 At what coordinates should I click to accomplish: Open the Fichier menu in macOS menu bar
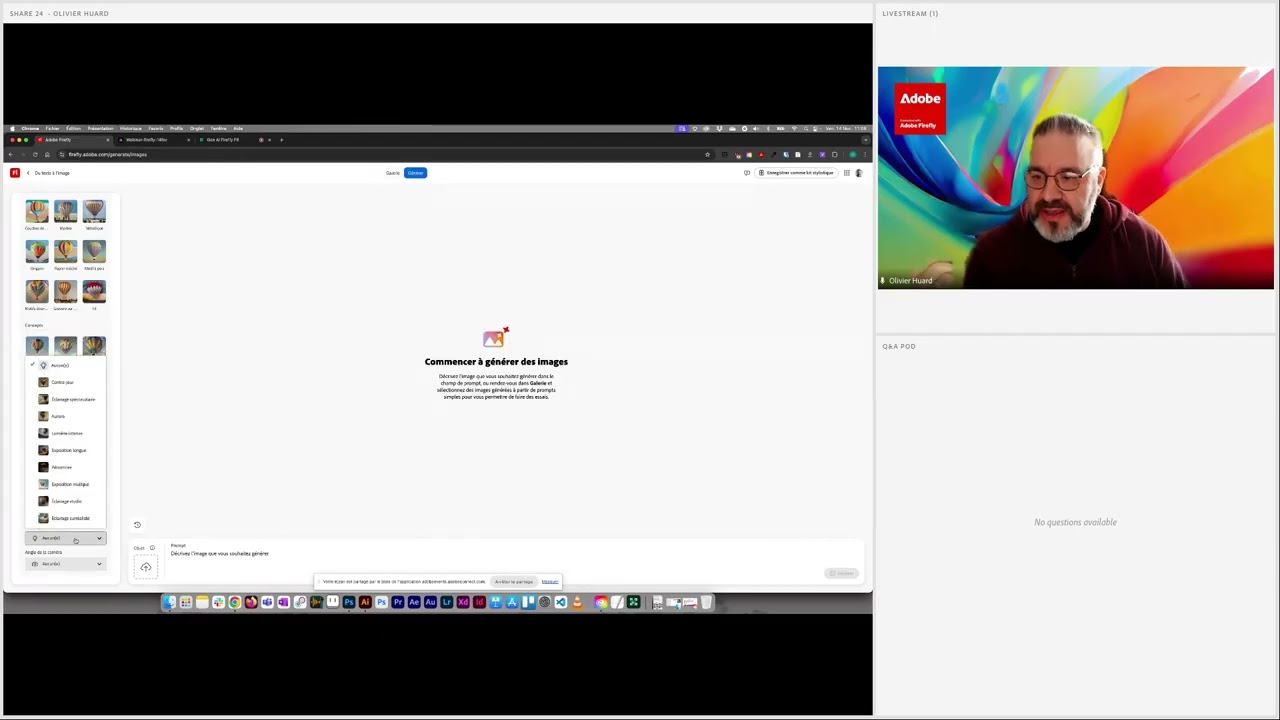pyautogui.click(x=52, y=128)
